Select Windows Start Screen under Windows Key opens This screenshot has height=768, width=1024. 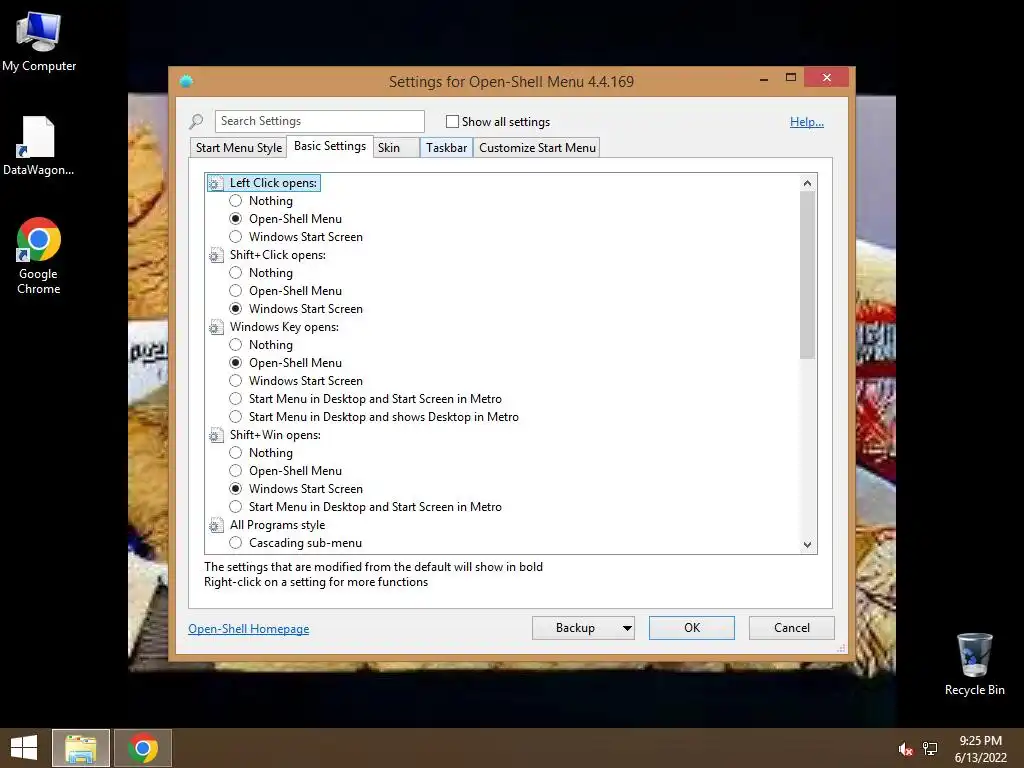(236, 380)
